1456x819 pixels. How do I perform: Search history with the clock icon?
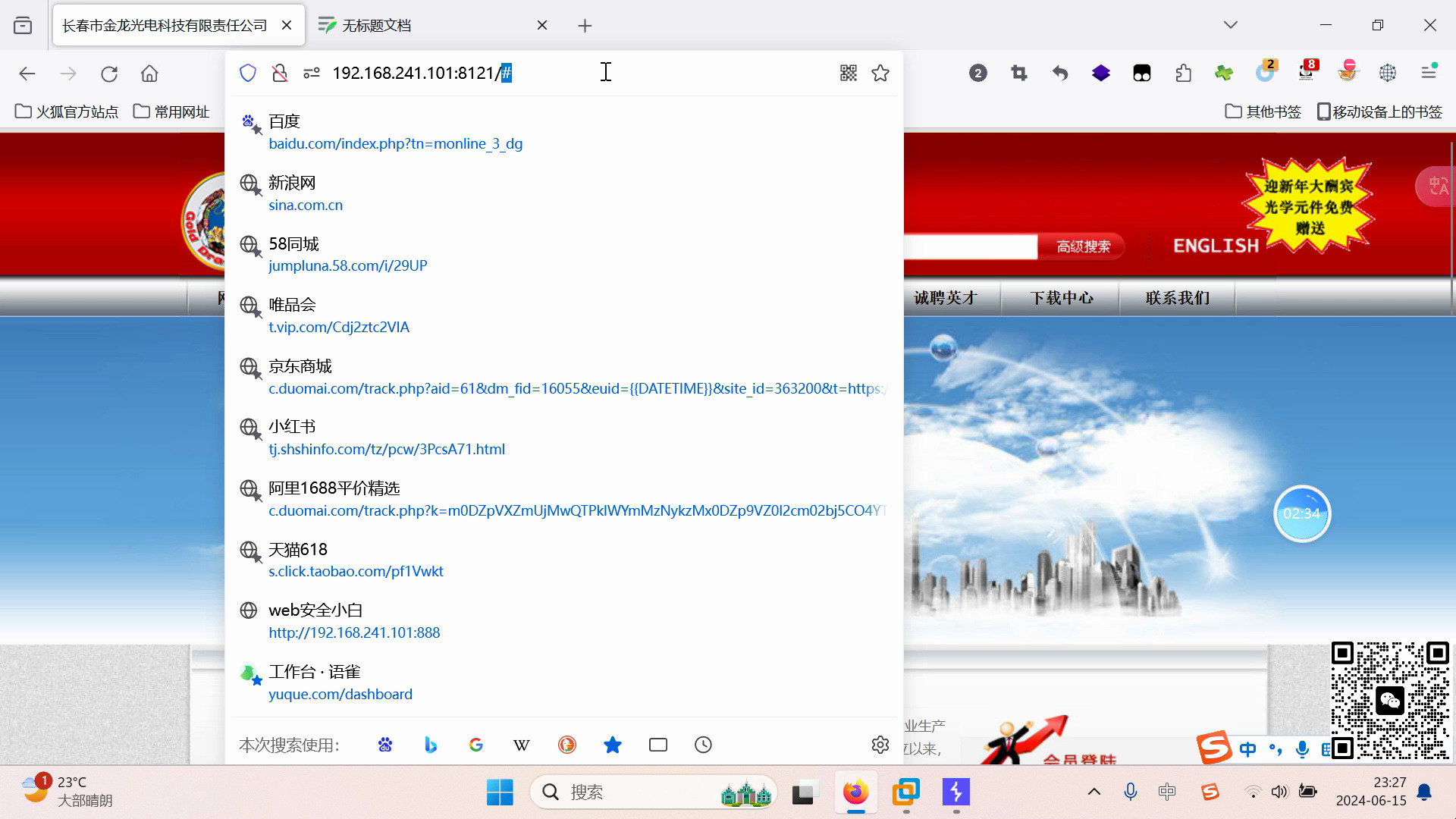pyautogui.click(x=704, y=745)
